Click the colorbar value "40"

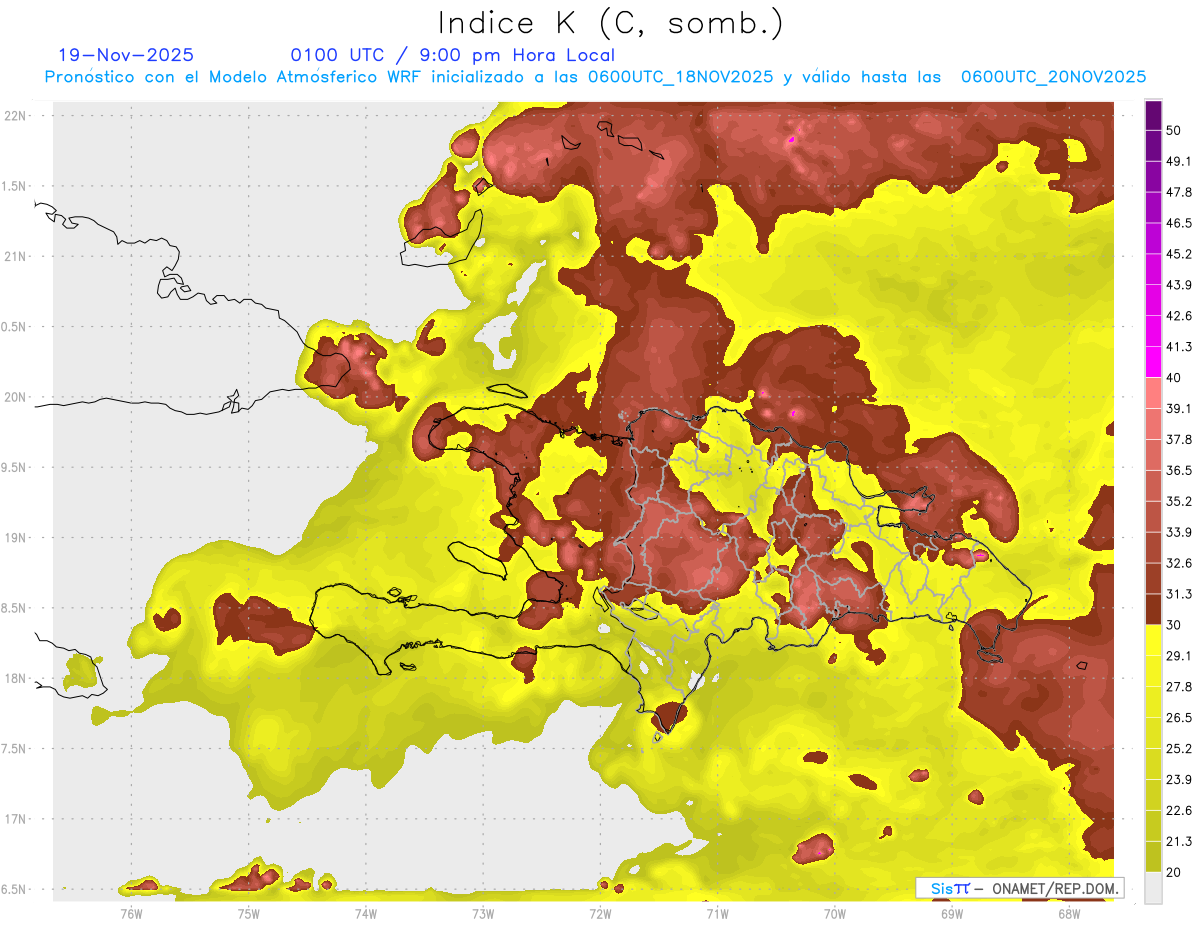pyautogui.click(x=1175, y=377)
